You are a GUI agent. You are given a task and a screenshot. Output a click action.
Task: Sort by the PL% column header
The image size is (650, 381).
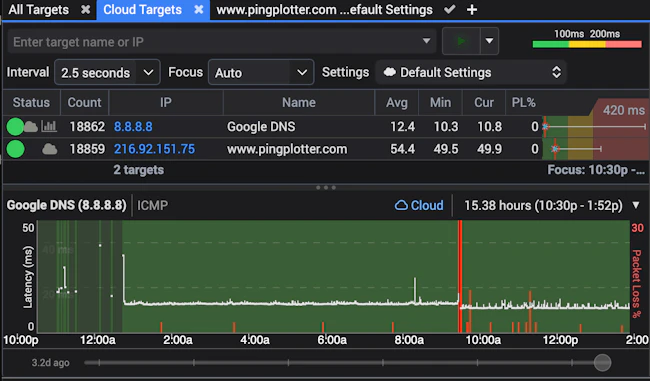click(x=524, y=102)
